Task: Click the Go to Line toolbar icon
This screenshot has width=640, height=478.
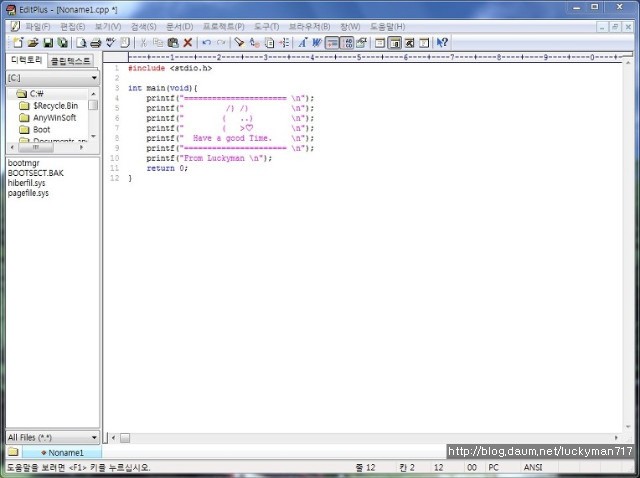Action: (284, 42)
